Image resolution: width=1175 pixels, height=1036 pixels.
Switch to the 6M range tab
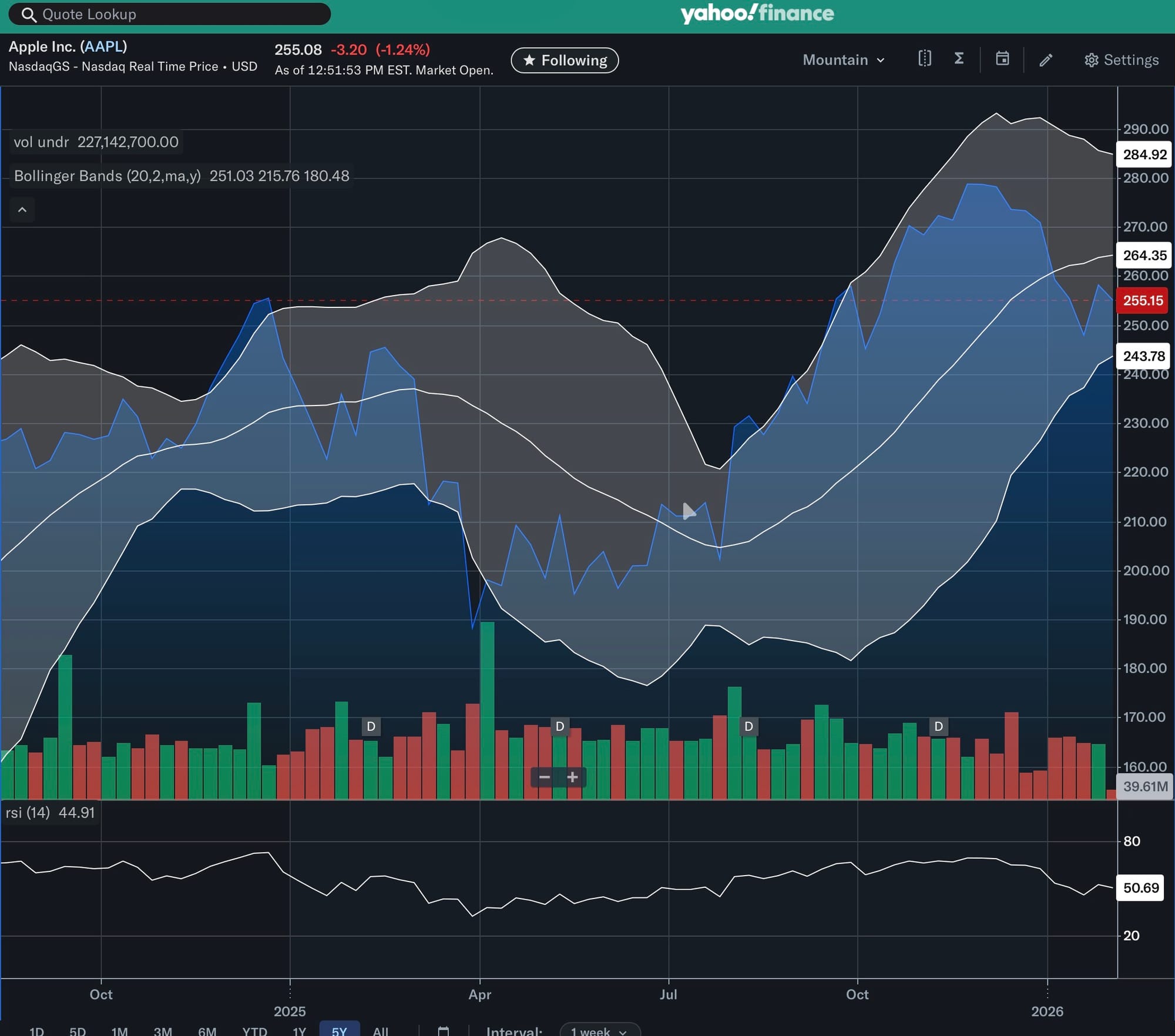coord(207,1031)
